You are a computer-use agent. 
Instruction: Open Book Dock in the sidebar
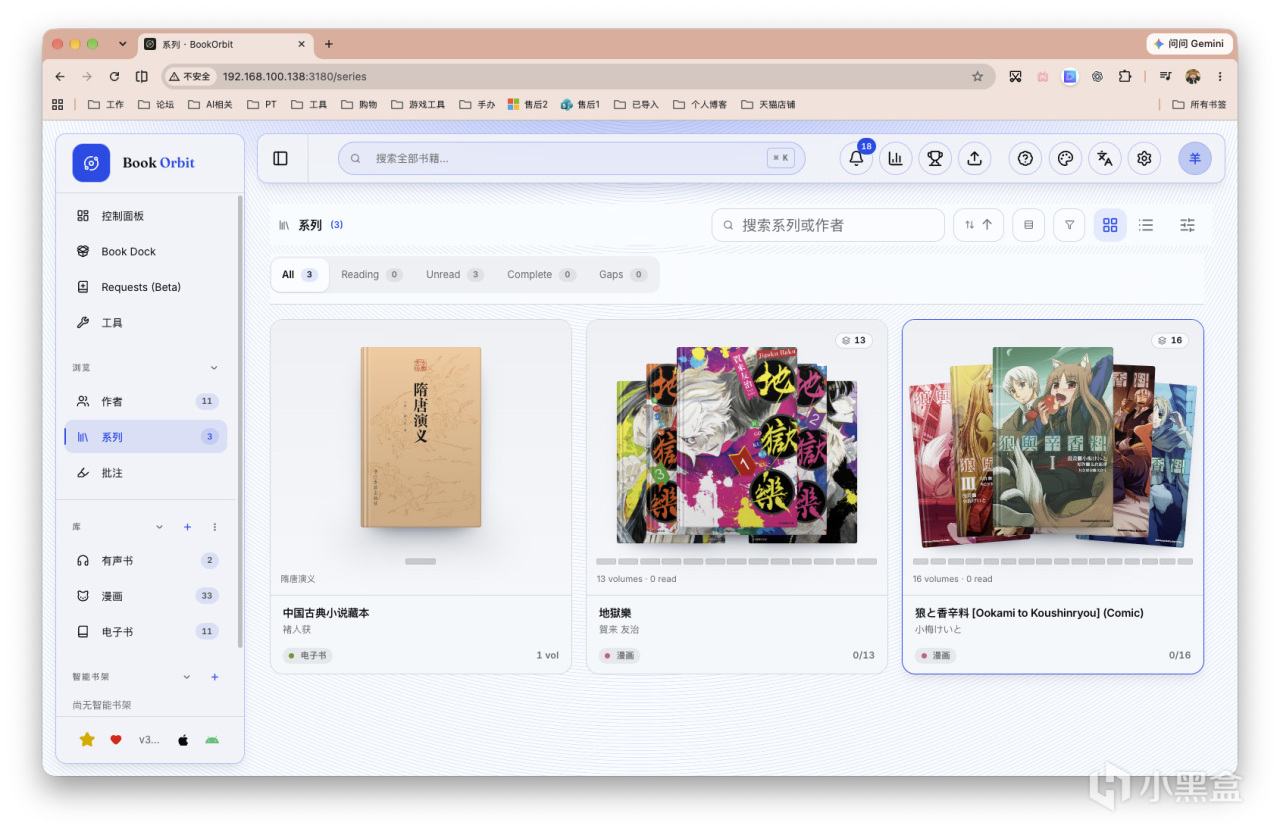pyautogui.click(x=146, y=252)
